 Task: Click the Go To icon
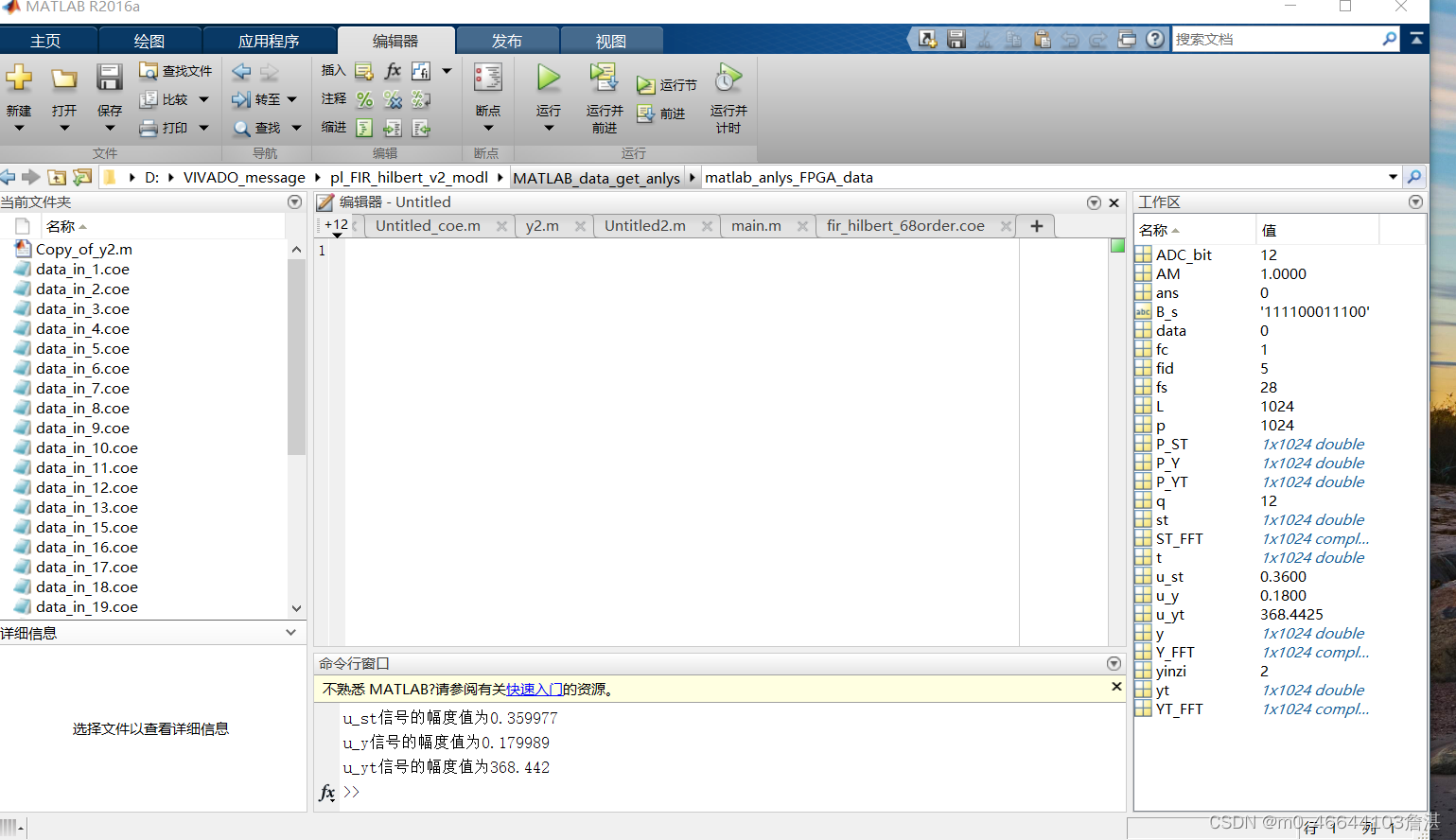241,99
